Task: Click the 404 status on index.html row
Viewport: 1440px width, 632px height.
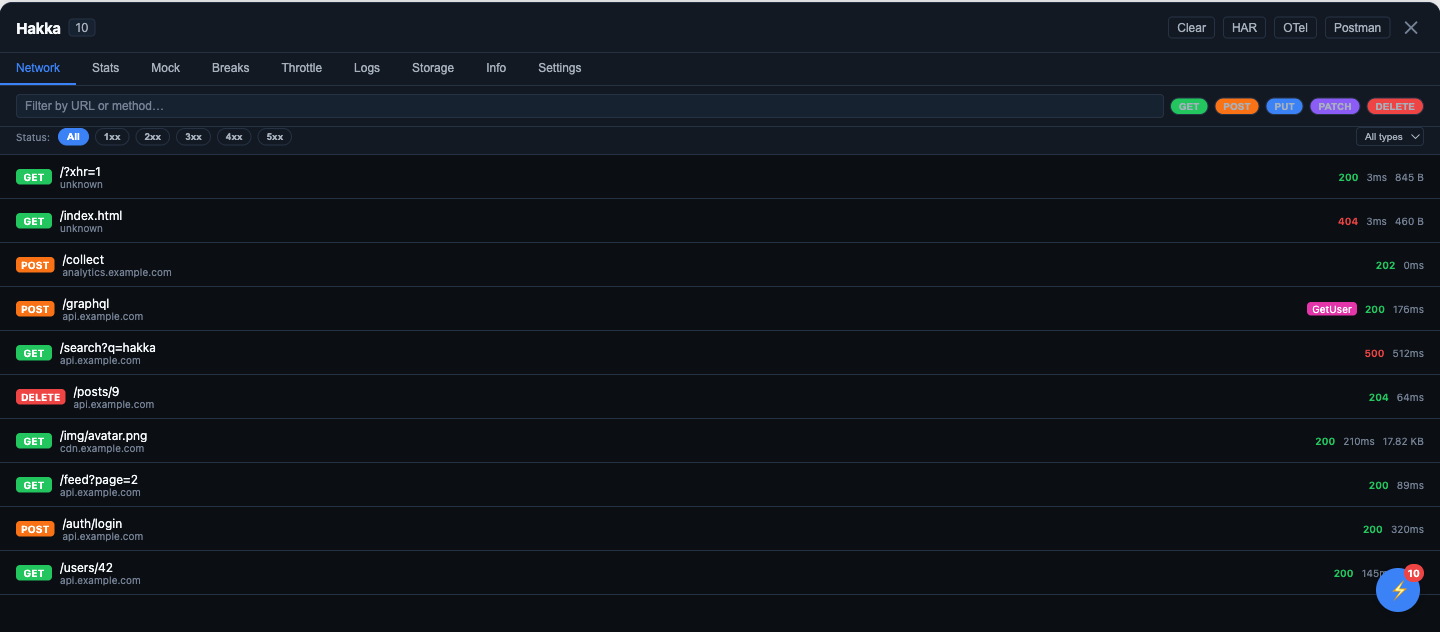Action: (x=1348, y=221)
